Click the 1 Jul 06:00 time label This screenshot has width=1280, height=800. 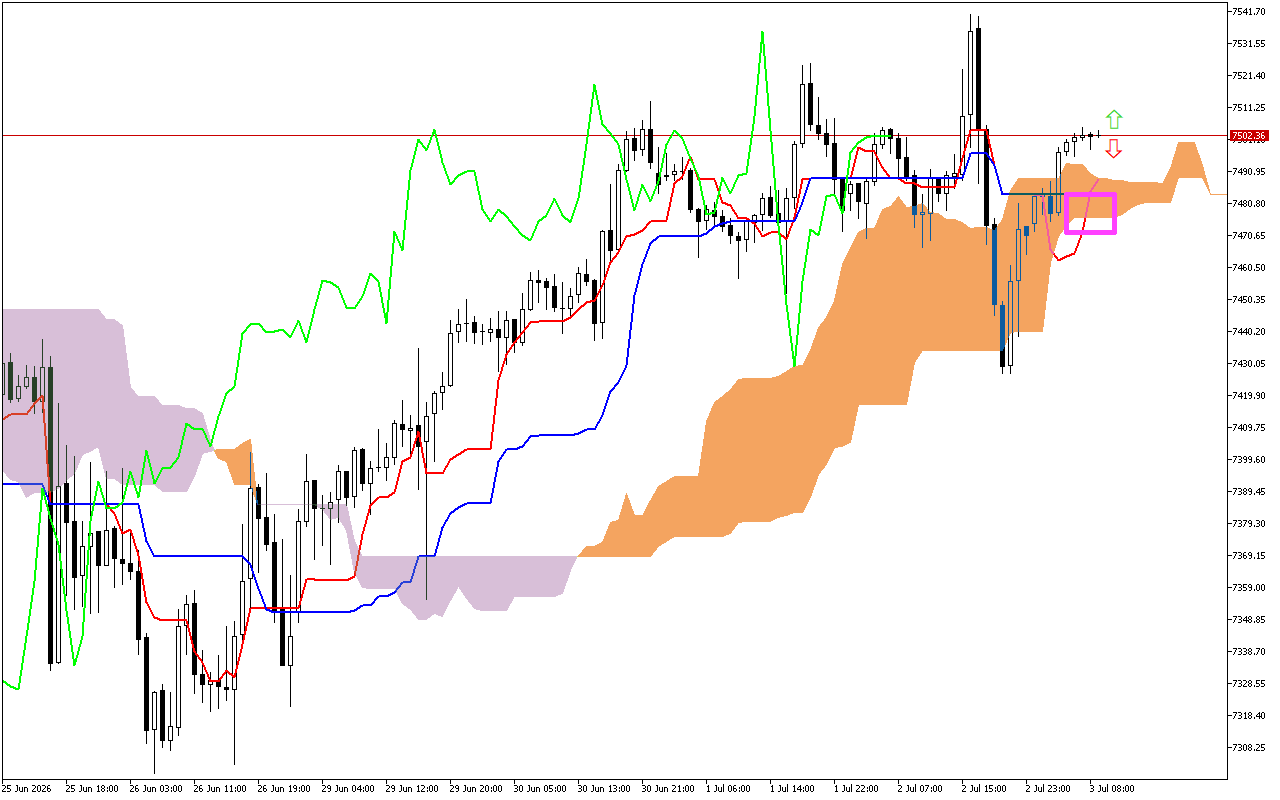tap(728, 788)
